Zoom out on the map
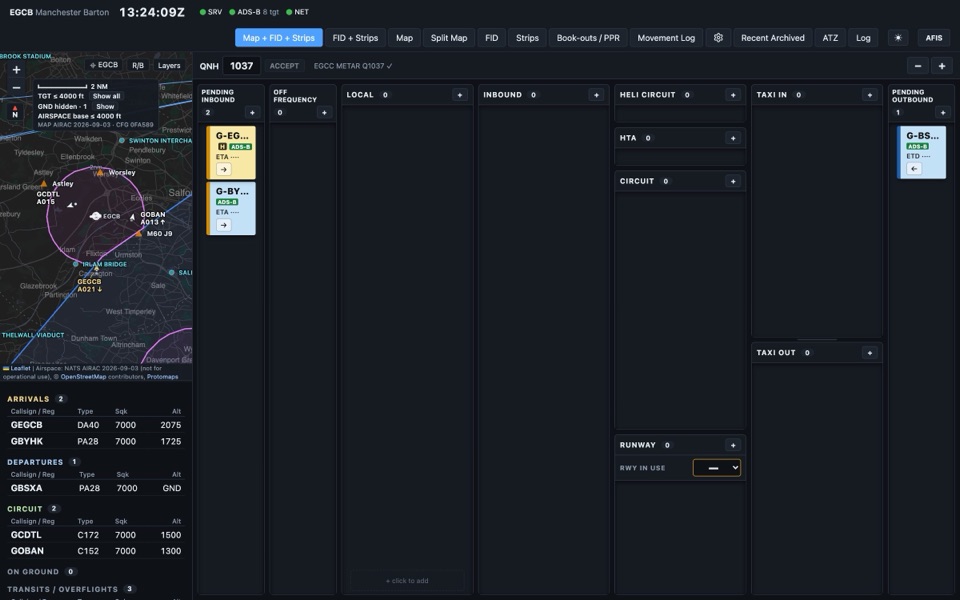The width and height of the screenshot is (960, 600). point(17,88)
